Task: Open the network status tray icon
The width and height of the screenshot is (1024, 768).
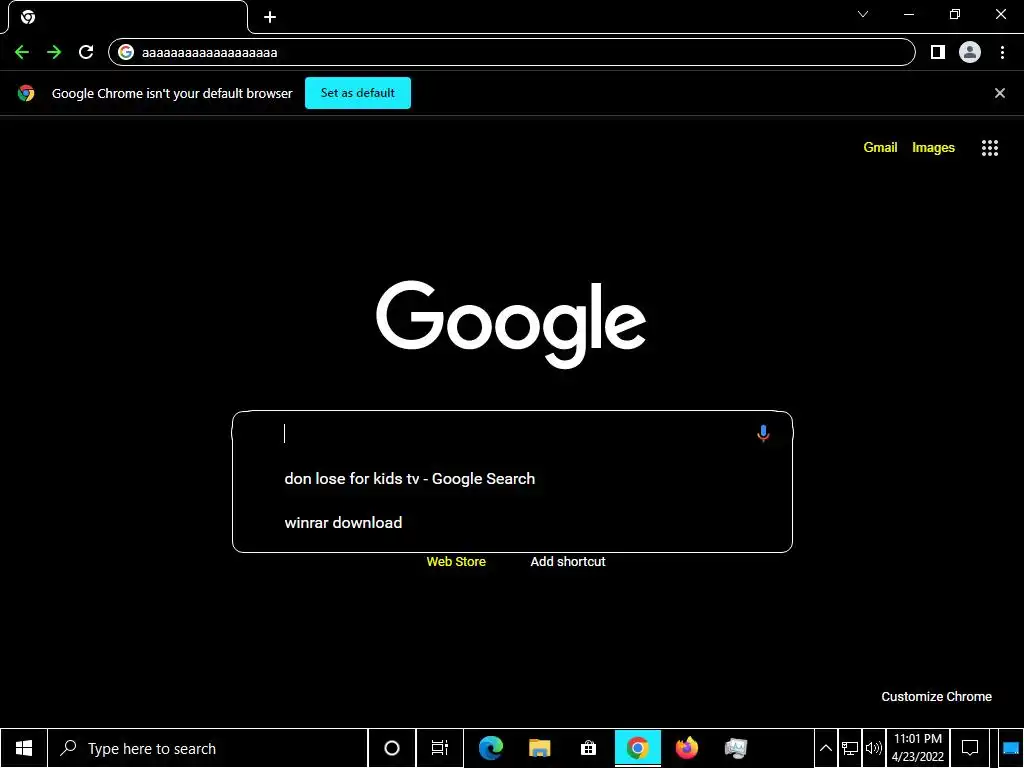Action: (x=850, y=748)
